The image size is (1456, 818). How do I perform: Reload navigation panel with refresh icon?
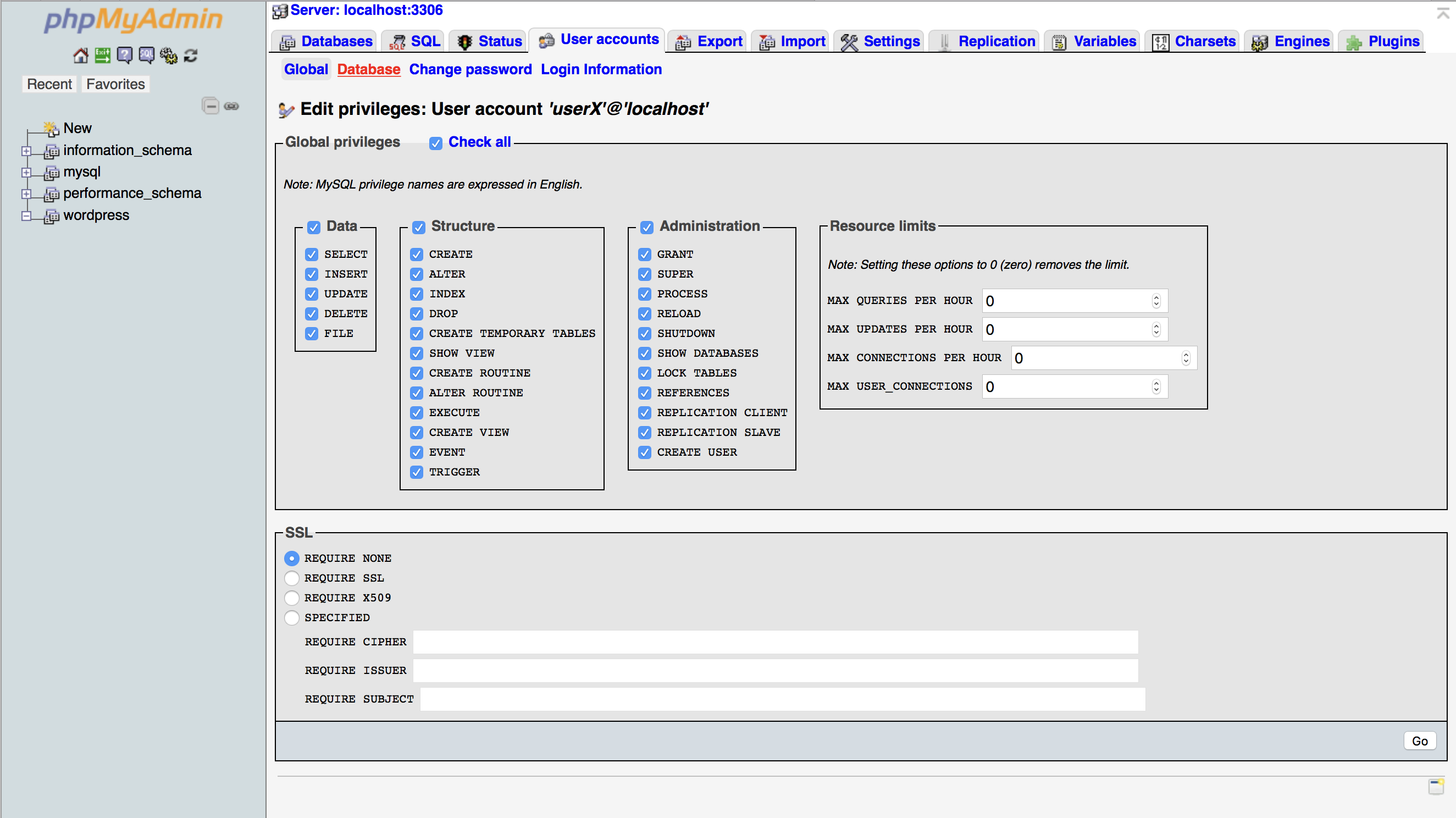pyautogui.click(x=191, y=56)
